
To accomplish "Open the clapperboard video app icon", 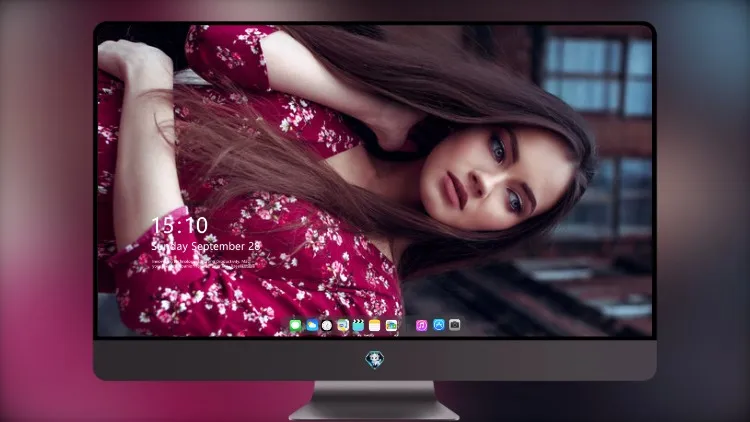I will point(358,325).
